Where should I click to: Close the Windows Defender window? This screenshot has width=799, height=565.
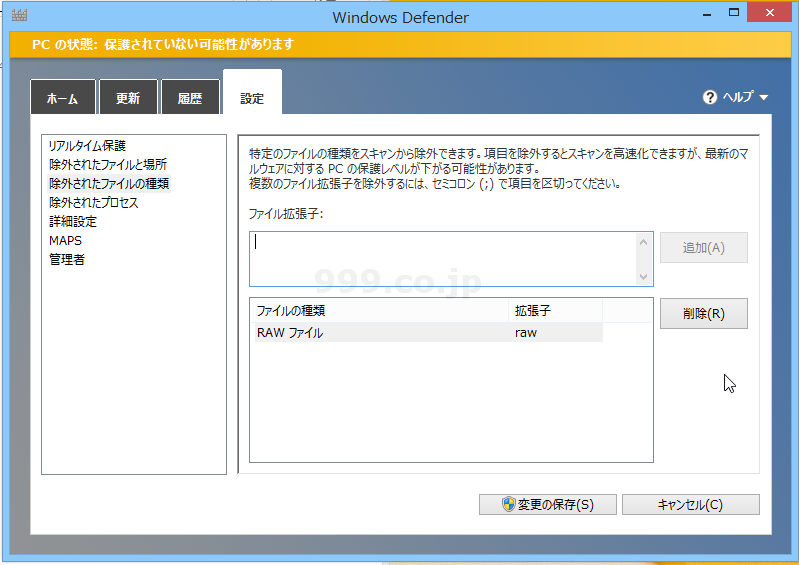(769, 13)
